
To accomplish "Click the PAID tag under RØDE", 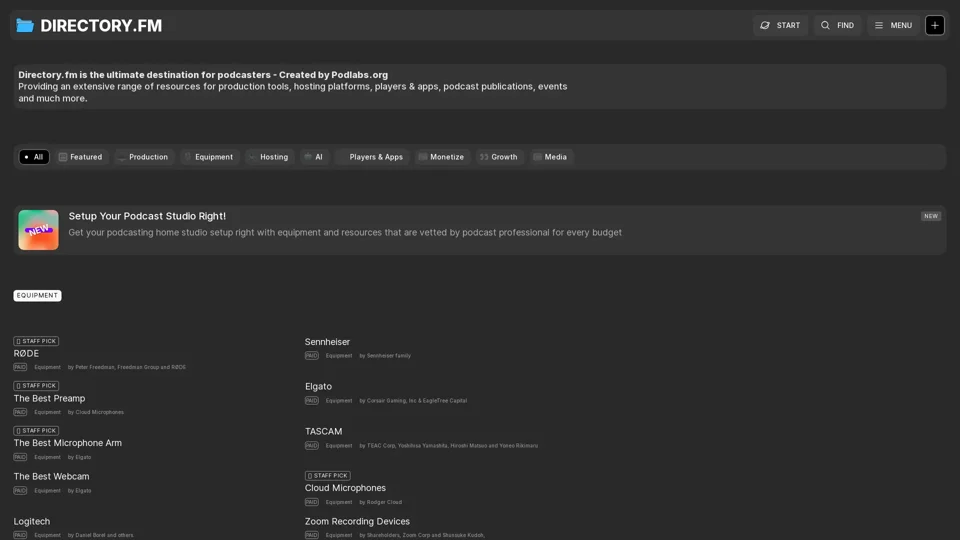I will [x=20, y=367].
